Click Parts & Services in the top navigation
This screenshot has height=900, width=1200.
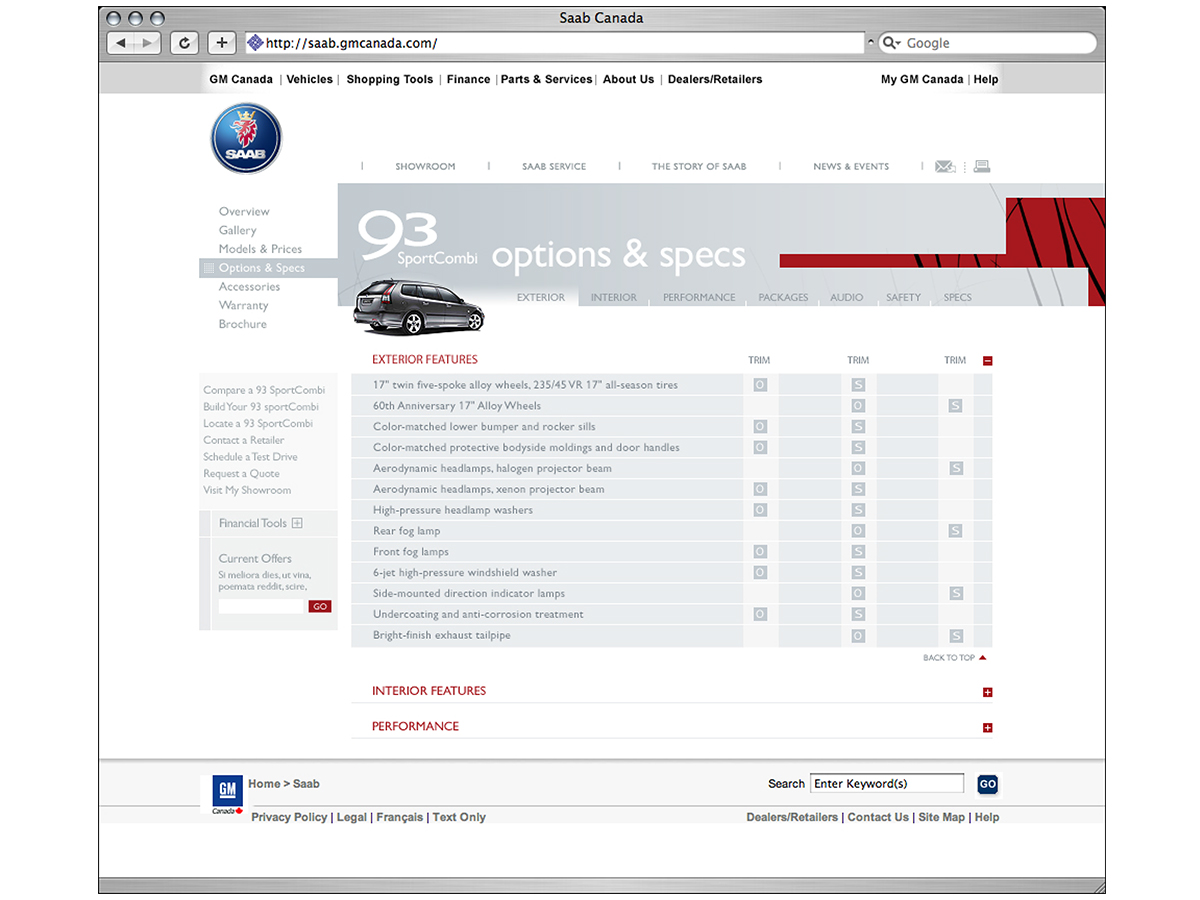tap(547, 79)
